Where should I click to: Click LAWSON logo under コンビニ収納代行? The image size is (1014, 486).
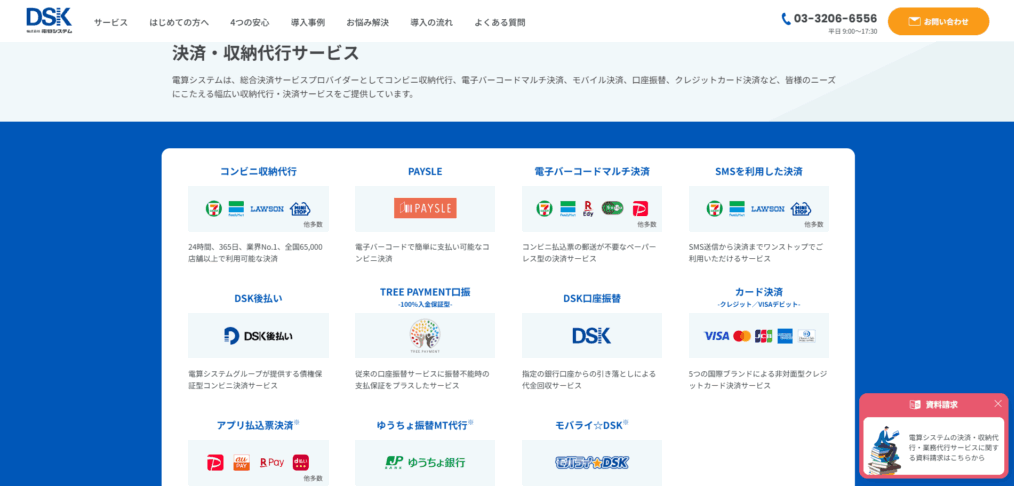pyautogui.click(x=266, y=209)
